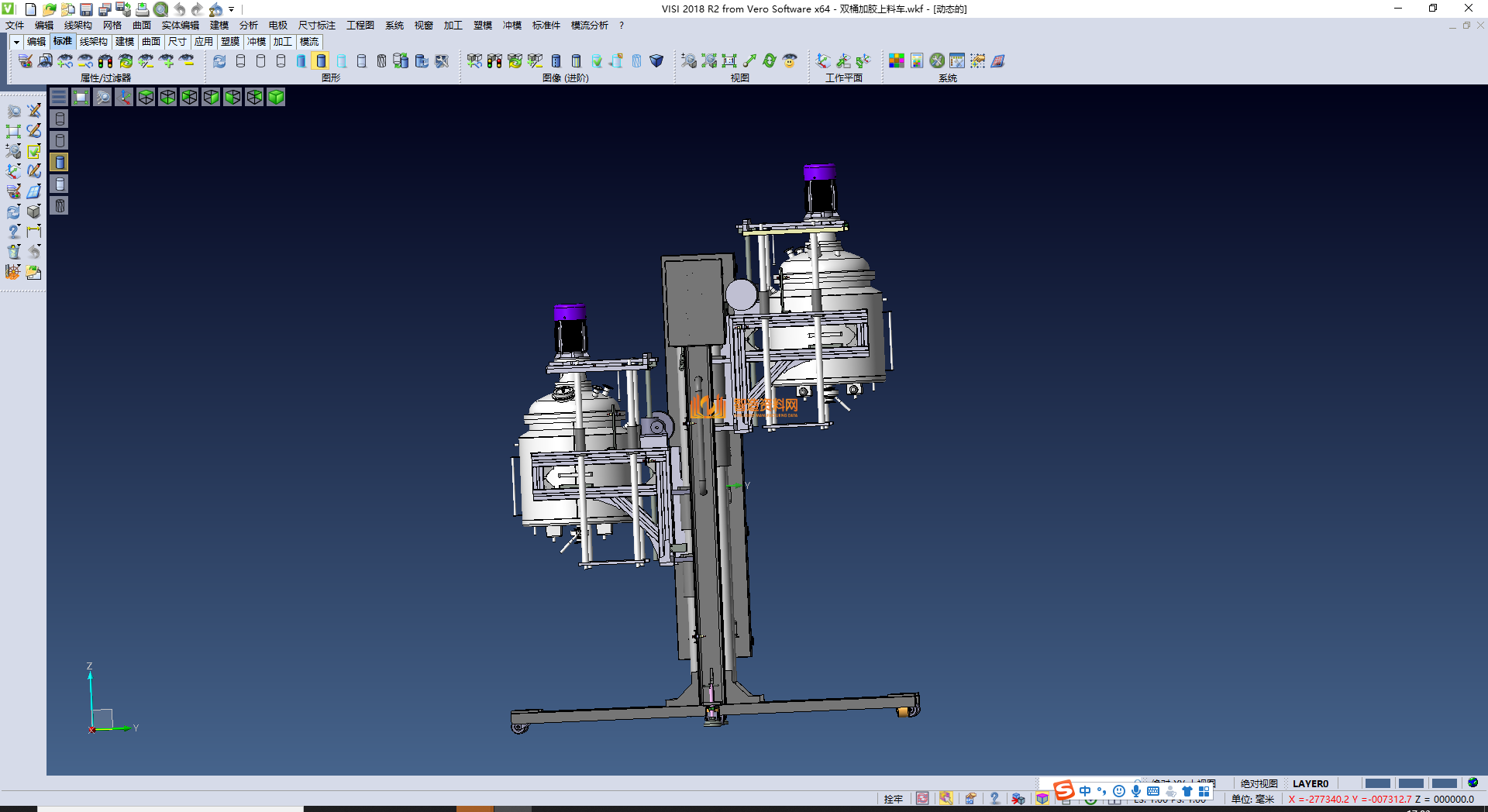
Task: Click the traffic light filter icon
Action: [x=105, y=61]
